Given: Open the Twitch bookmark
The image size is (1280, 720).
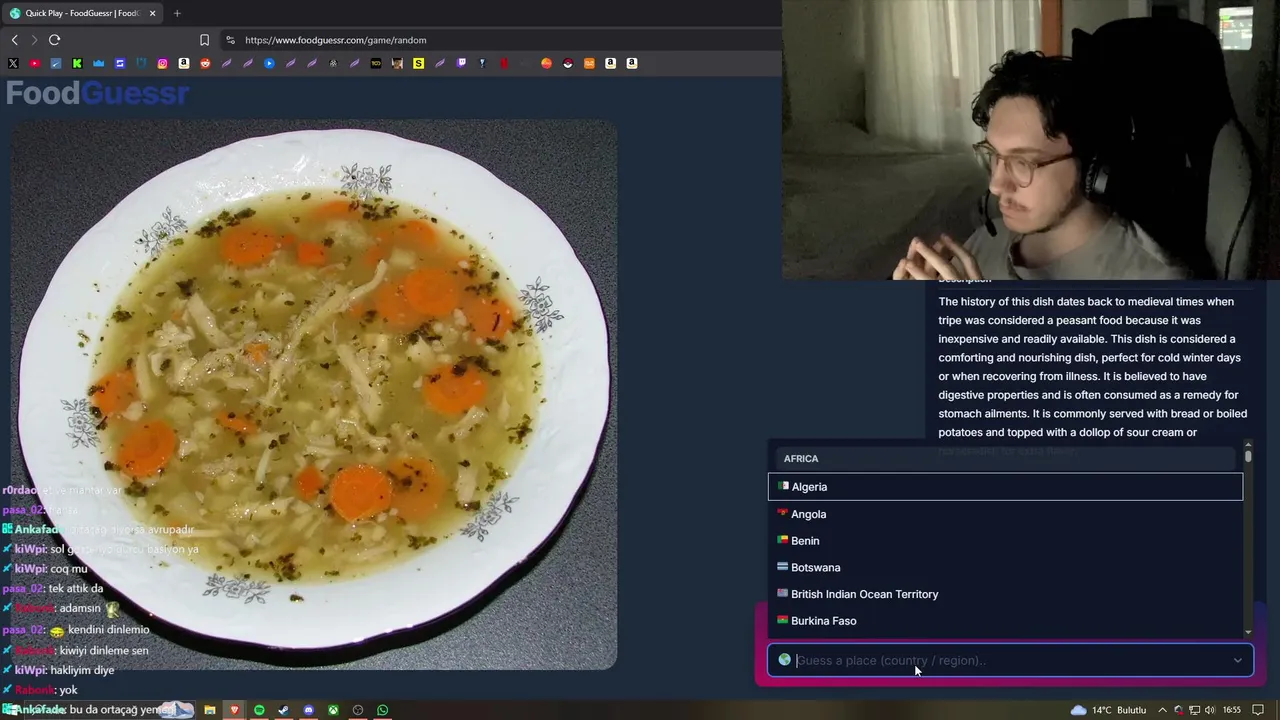Looking at the screenshot, I should pyautogui.click(x=461, y=63).
